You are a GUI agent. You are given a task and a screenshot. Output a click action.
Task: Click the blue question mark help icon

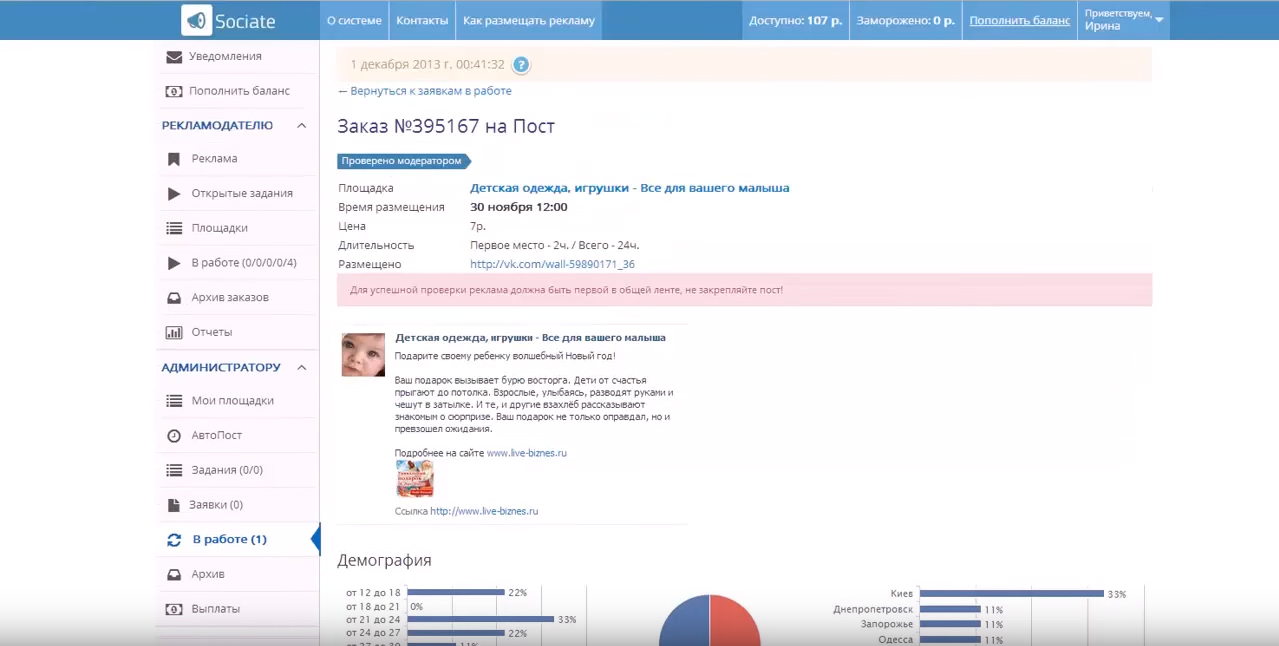521,65
